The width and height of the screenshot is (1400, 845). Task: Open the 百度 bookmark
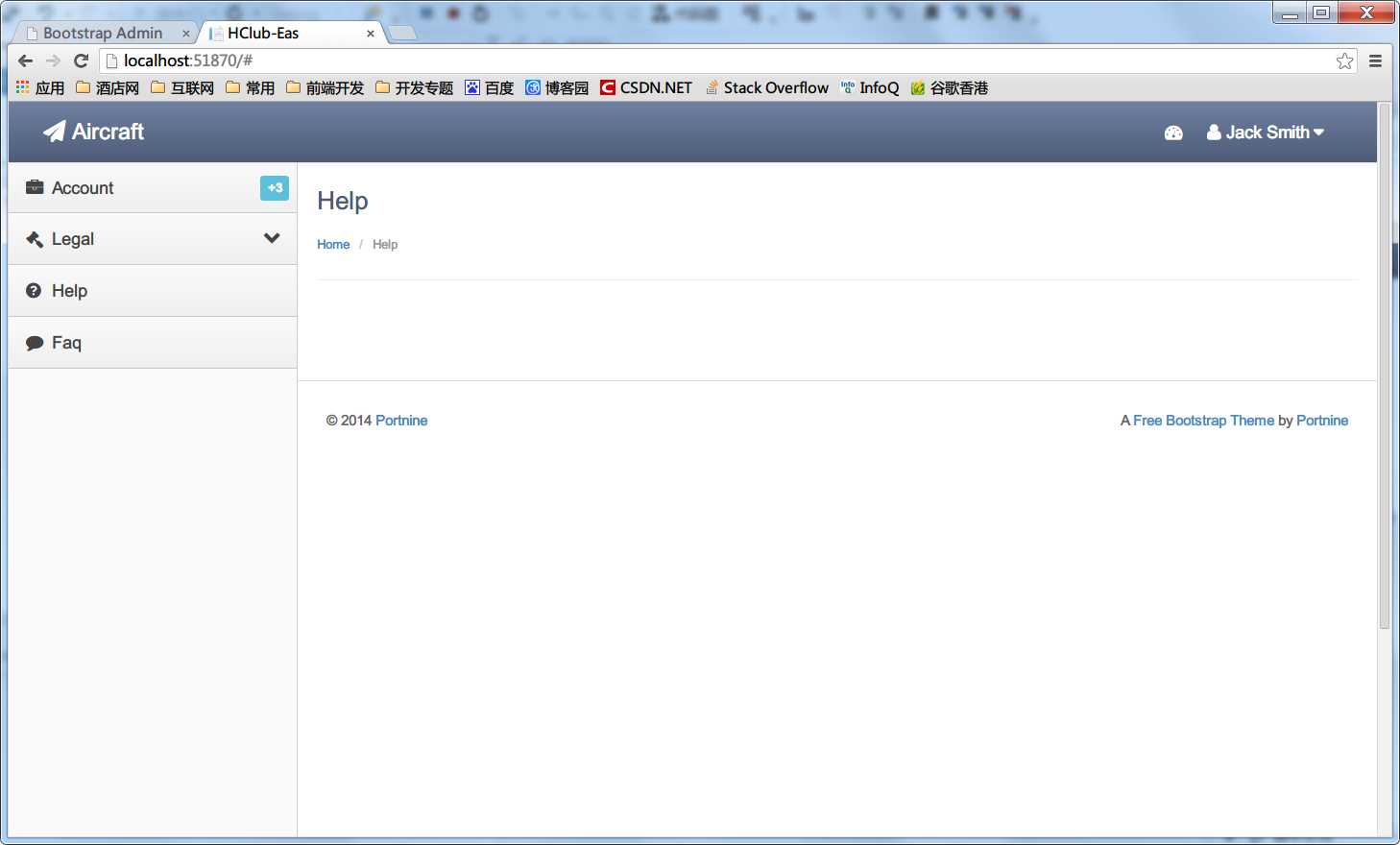489,87
